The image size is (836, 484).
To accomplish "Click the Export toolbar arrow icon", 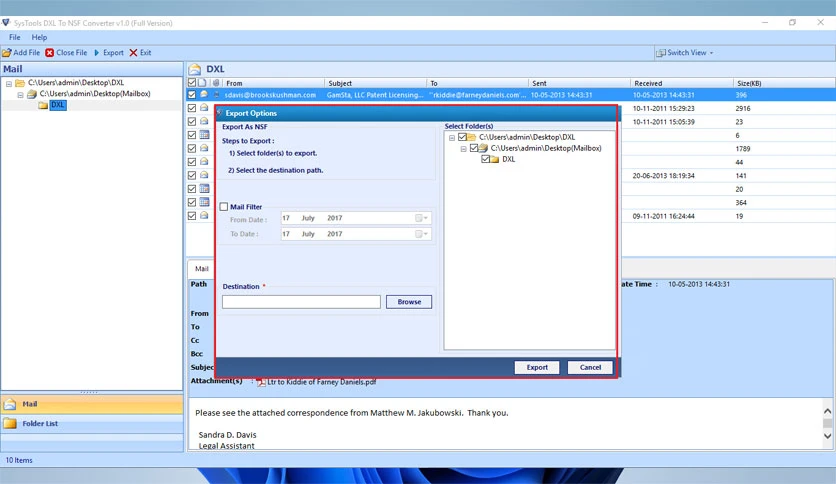I will click(97, 53).
